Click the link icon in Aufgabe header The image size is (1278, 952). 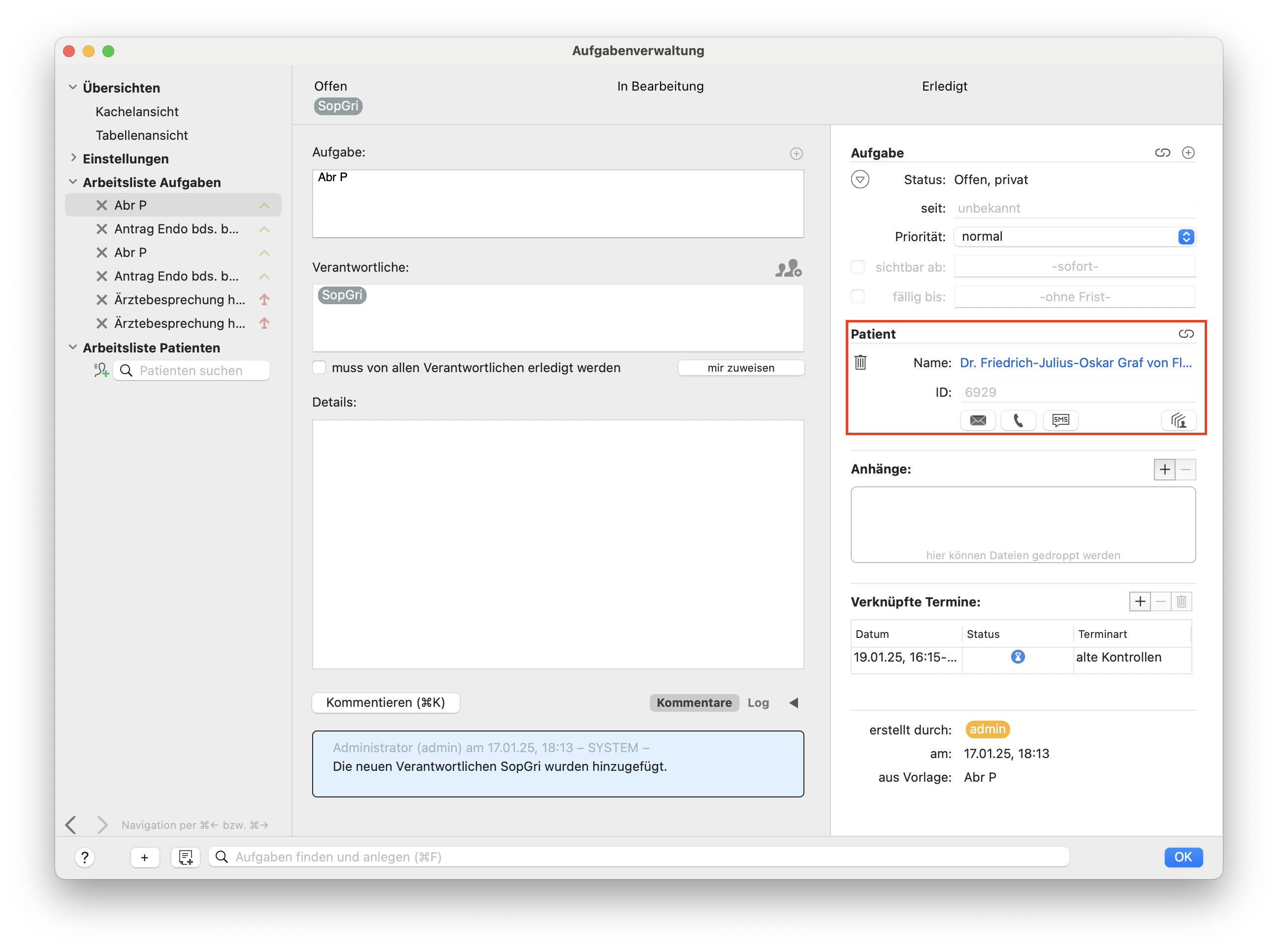point(1162,153)
